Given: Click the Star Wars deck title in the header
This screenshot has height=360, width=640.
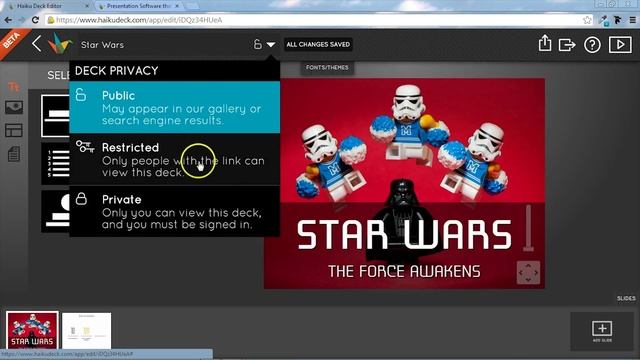Looking at the screenshot, I should [102, 44].
